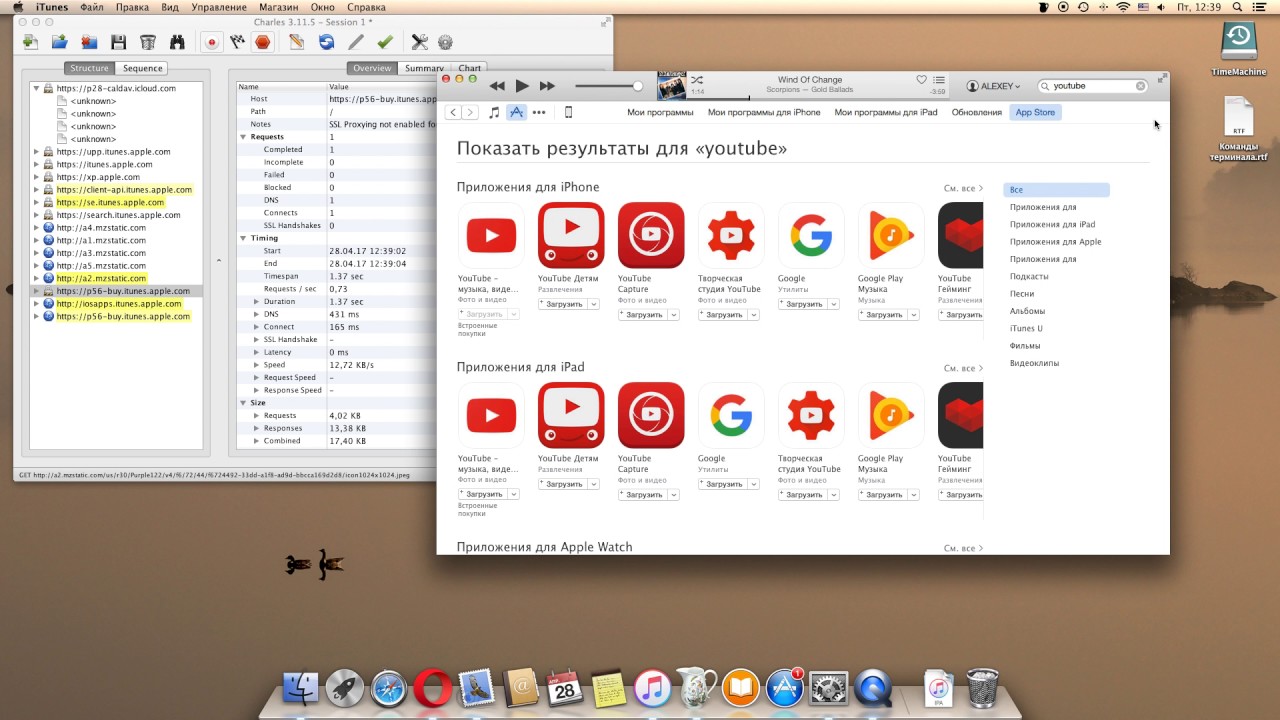Go back with iTunes back arrow

(453, 112)
